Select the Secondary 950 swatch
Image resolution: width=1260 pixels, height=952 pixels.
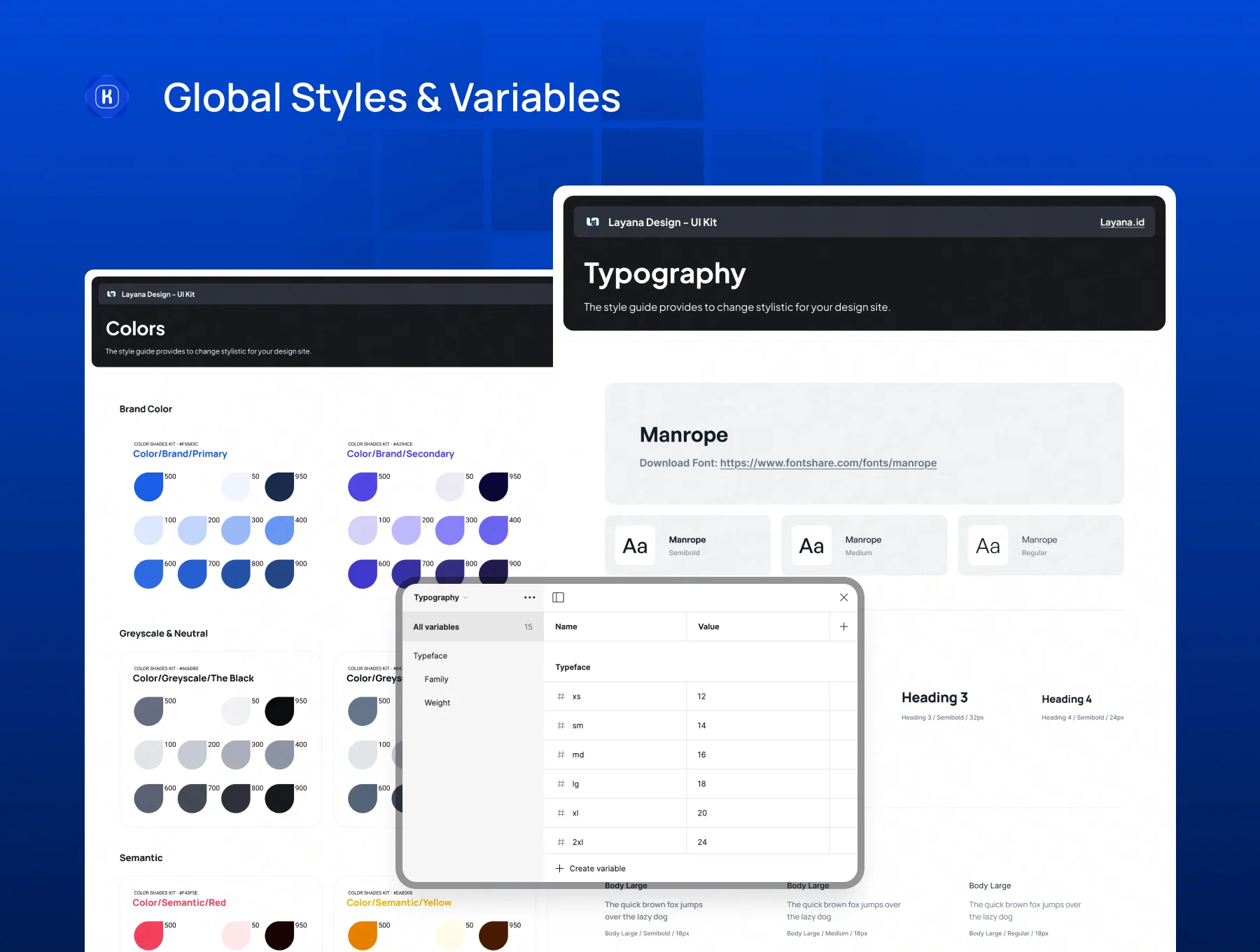(493, 486)
